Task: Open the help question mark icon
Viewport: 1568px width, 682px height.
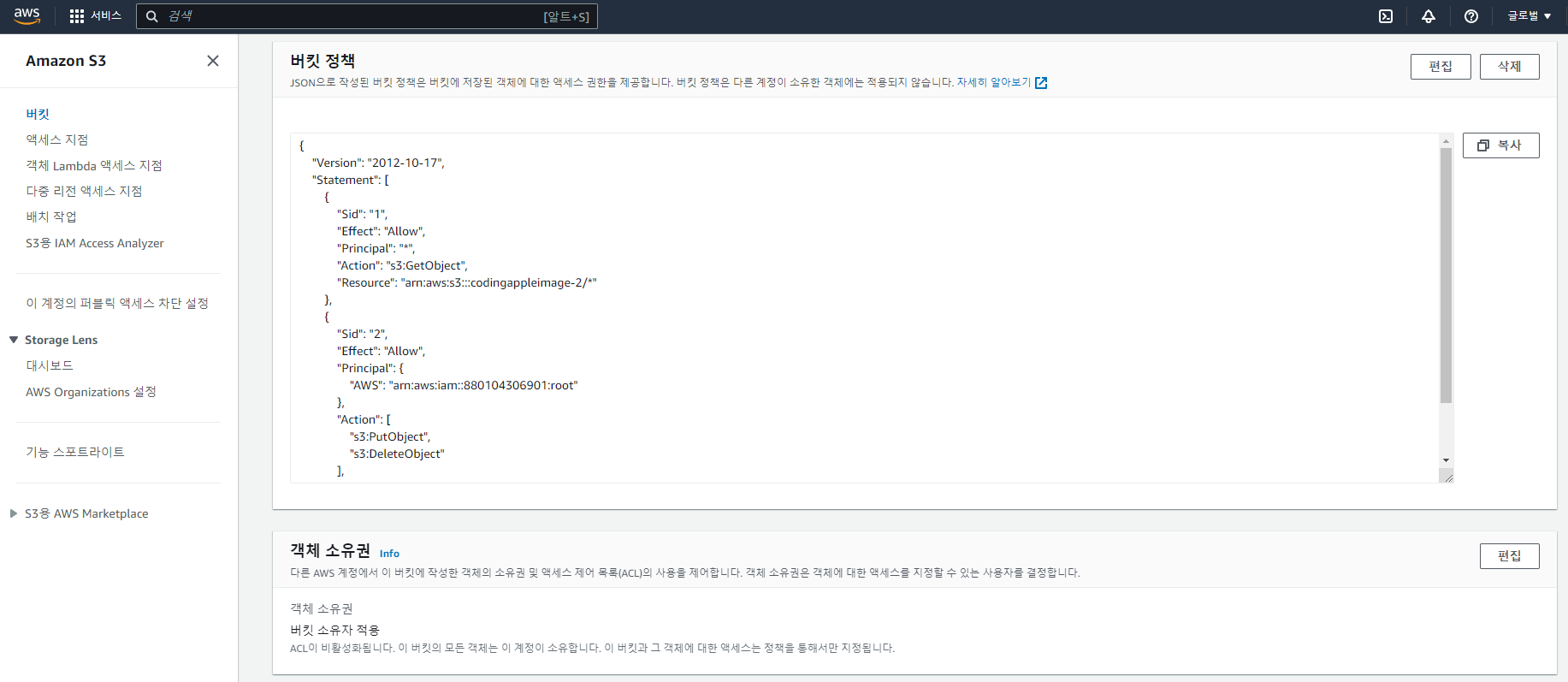Action: (x=1471, y=16)
